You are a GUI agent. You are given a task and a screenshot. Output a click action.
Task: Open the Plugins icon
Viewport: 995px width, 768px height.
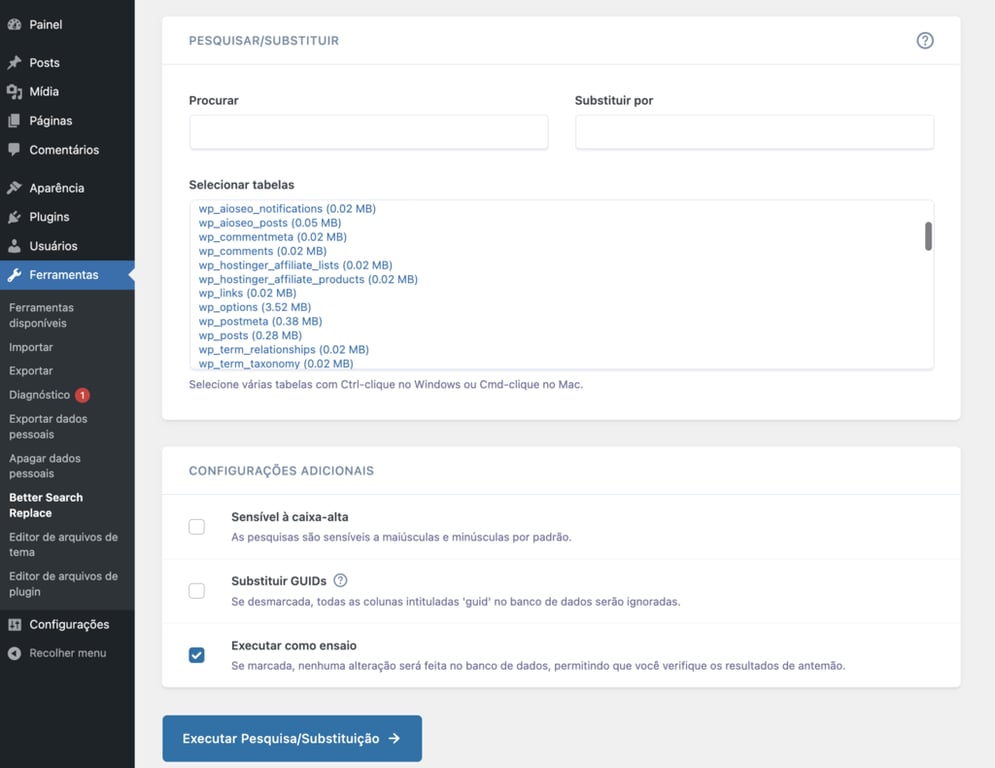click(14, 216)
